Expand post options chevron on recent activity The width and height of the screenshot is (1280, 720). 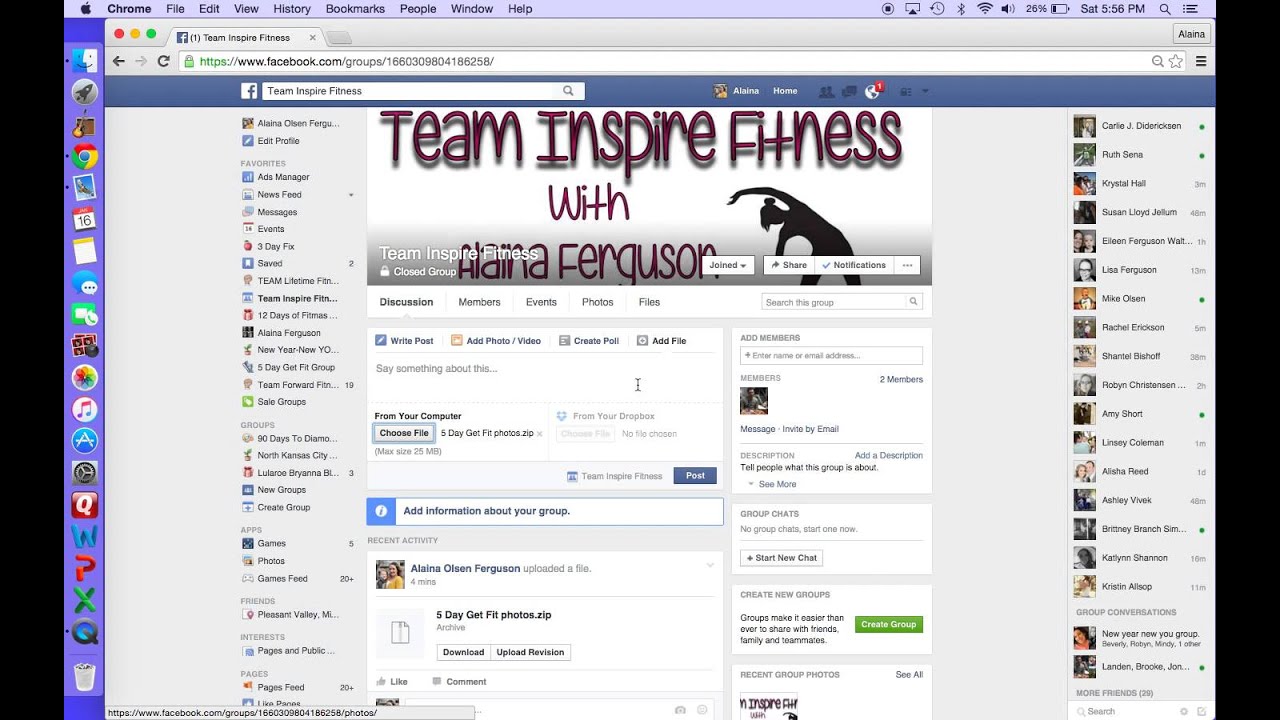[x=710, y=565]
